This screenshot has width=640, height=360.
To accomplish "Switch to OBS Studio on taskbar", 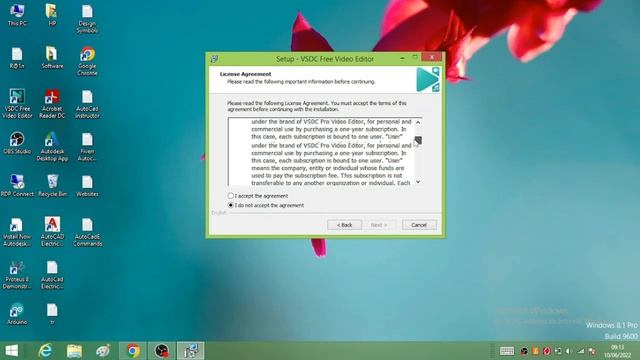I will click(x=162, y=351).
